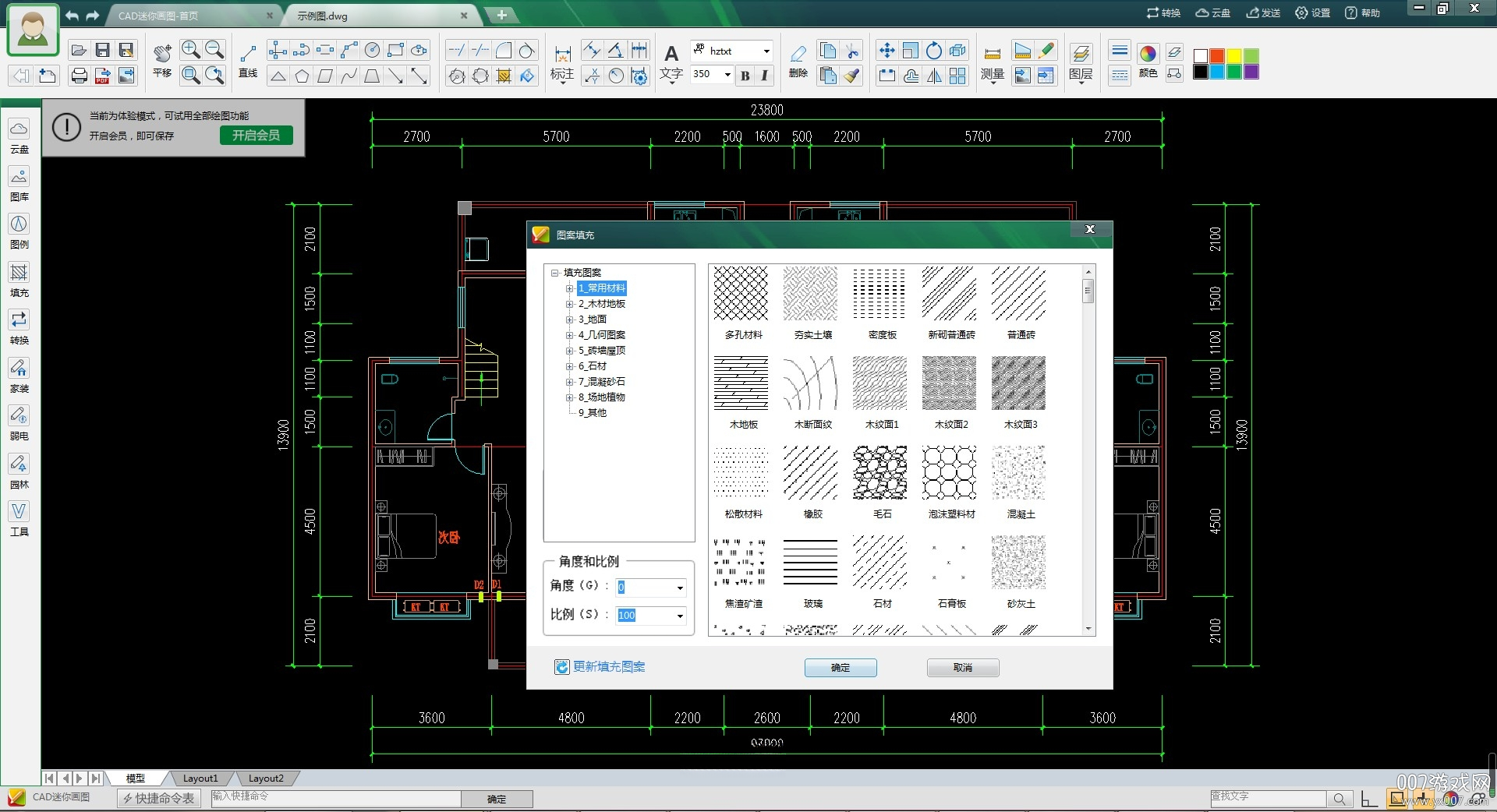This screenshot has width=1497, height=812.
Task: Select the 3_地面 category
Action: tap(593, 320)
